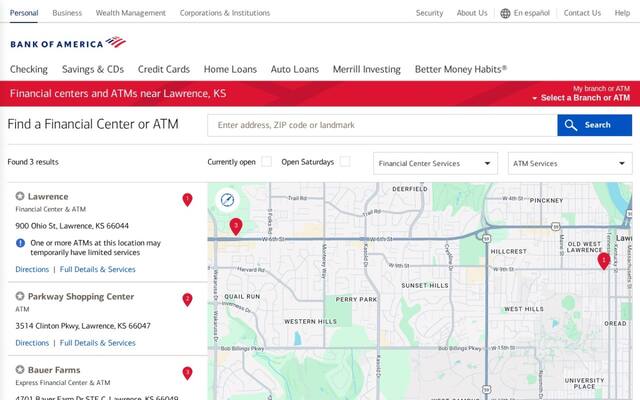This screenshot has width=640, height=400.
Task: Click the red pin beside Bauer Farms
Action: click(187, 373)
